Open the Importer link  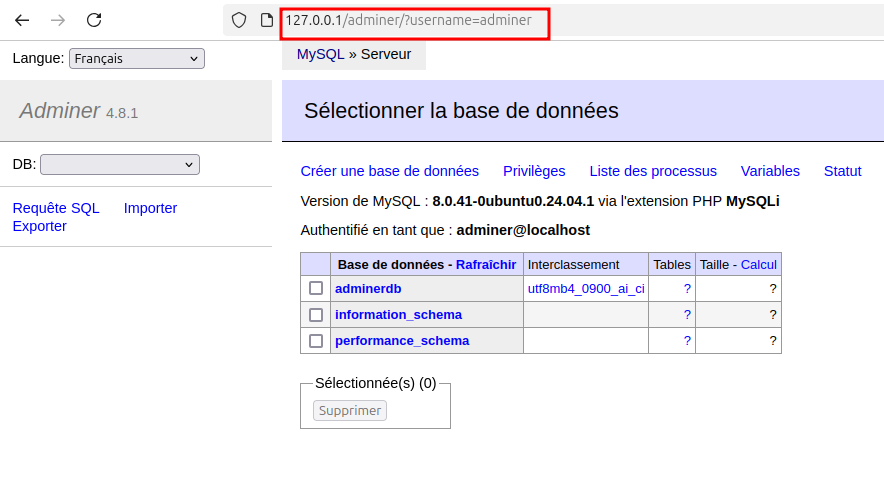tap(150, 208)
